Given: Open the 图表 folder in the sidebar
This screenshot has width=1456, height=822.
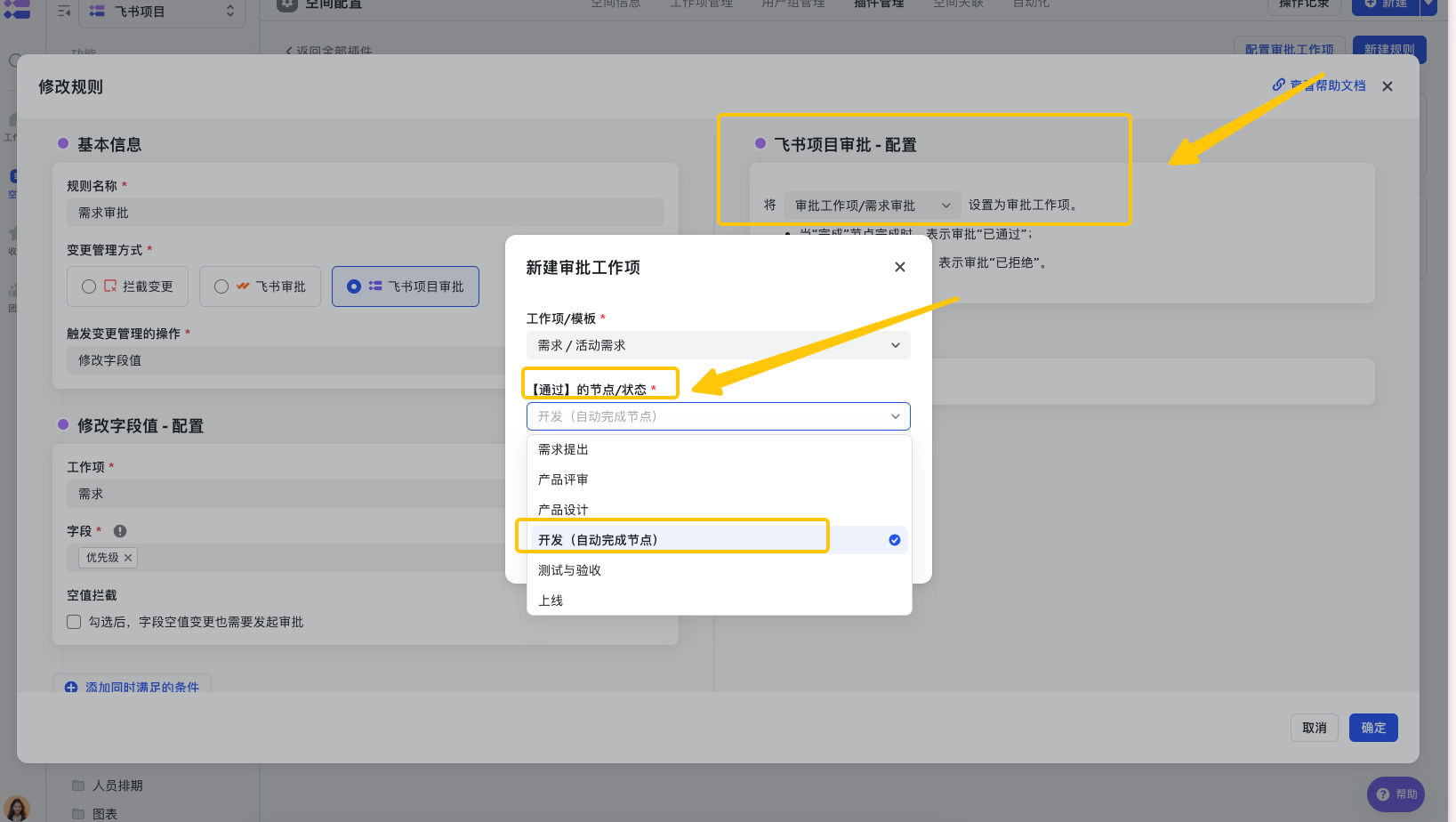Looking at the screenshot, I should point(104,814).
